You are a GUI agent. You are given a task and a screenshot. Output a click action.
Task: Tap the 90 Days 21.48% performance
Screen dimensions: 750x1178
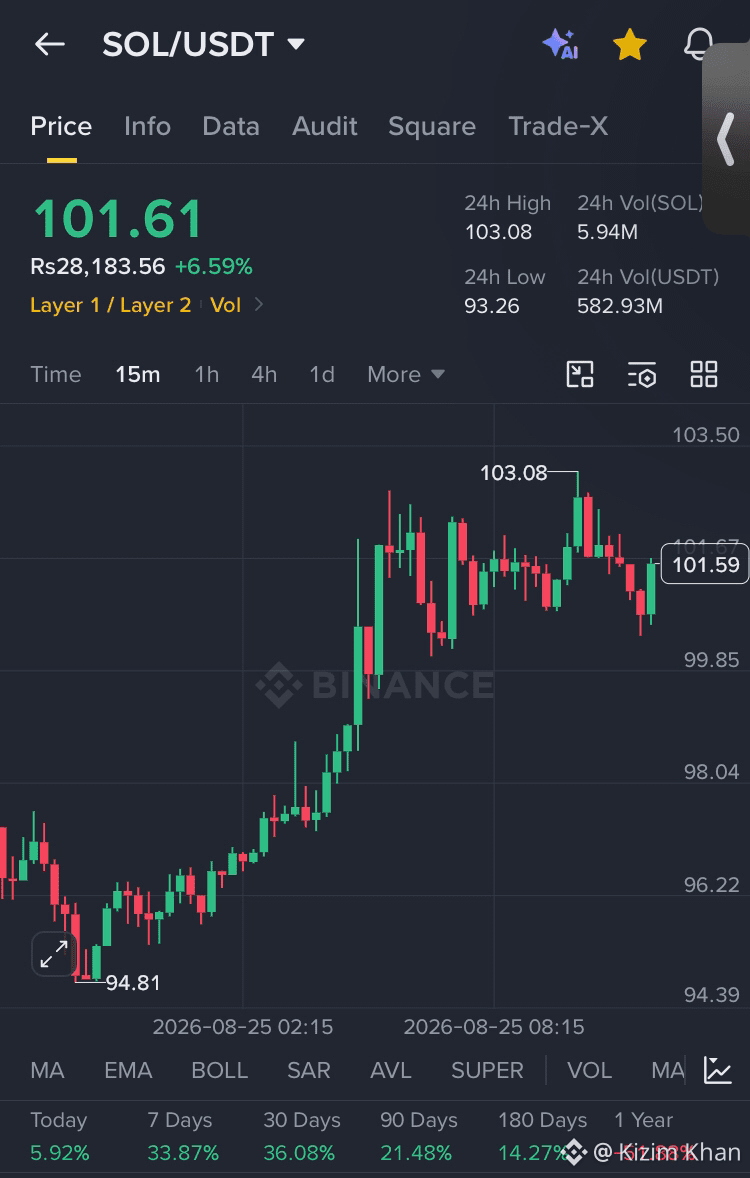[419, 1136]
